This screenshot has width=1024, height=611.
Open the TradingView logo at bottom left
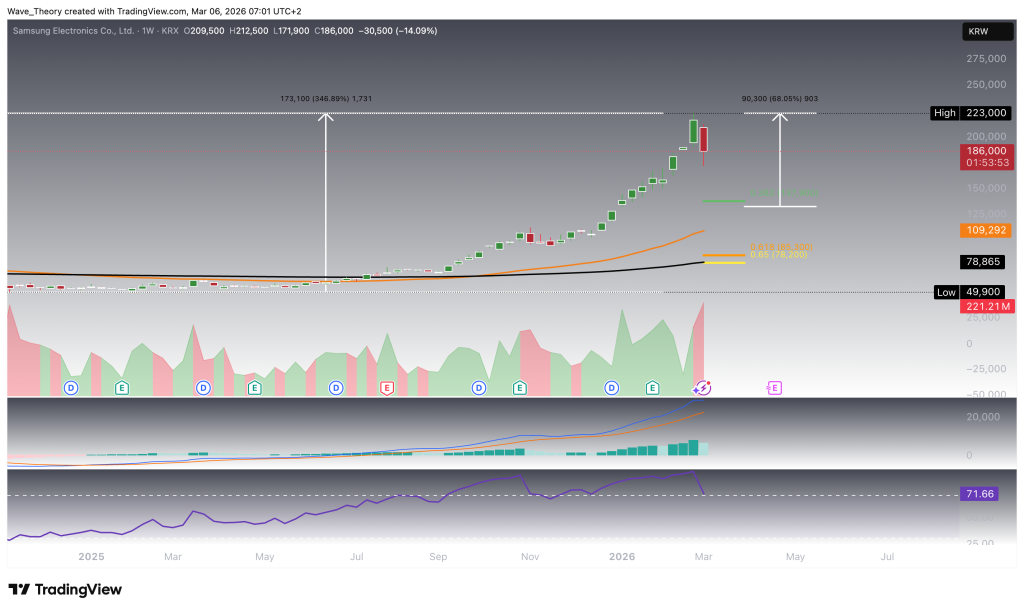pos(65,589)
